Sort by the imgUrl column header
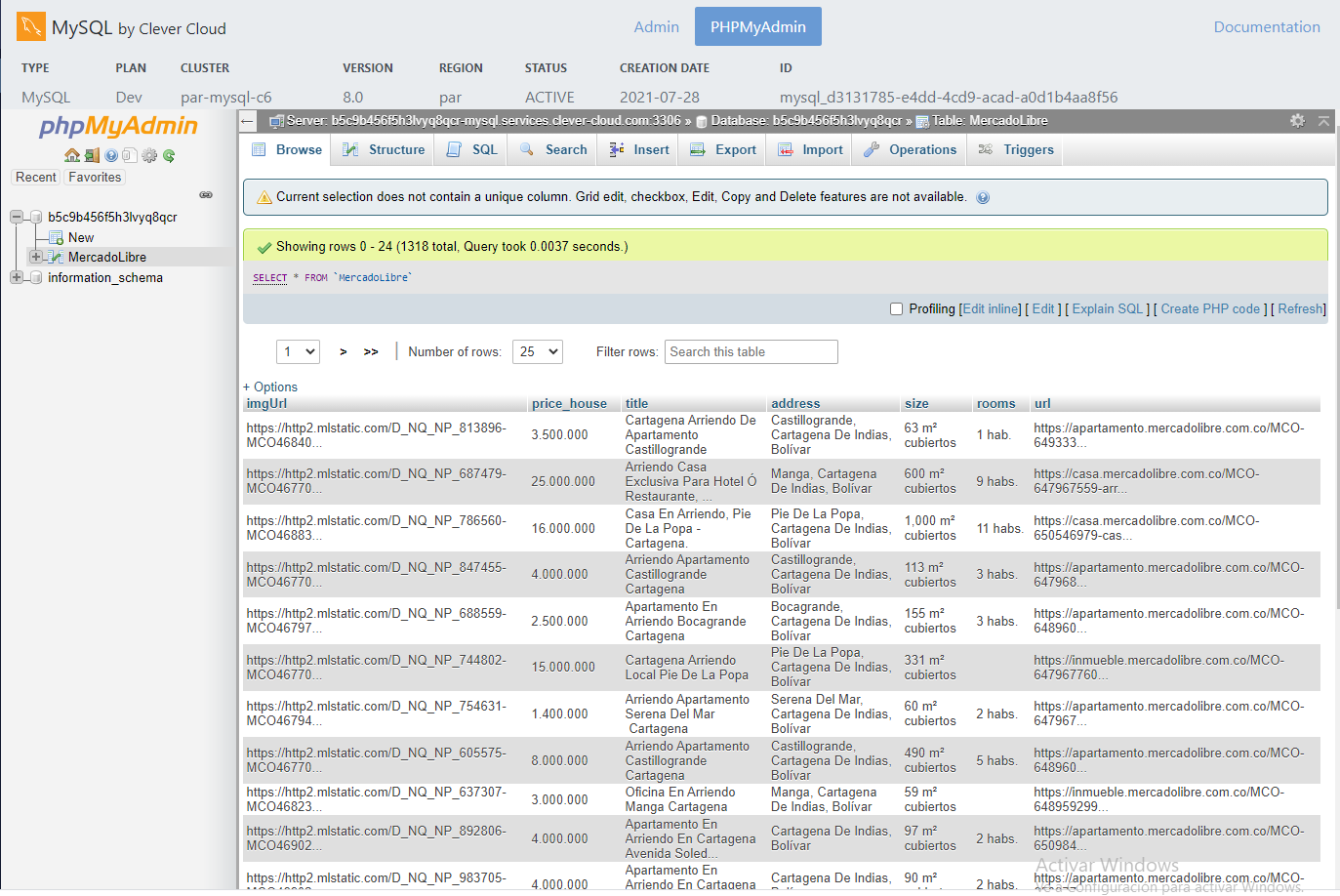 pos(266,403)
